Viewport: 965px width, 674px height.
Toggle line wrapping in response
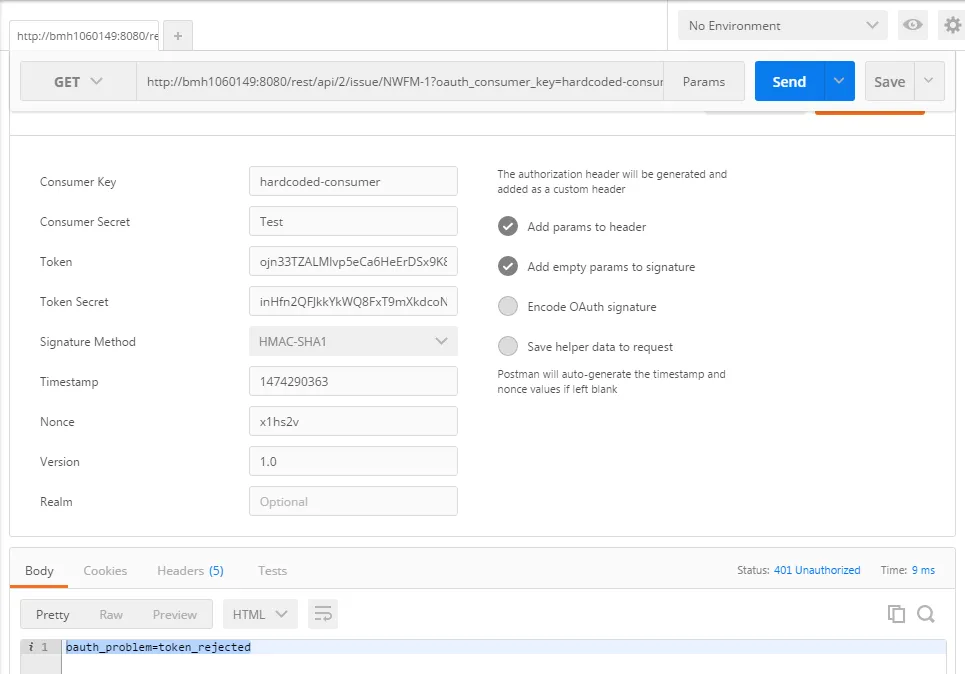pyautogui.click(x=323, y=614)
